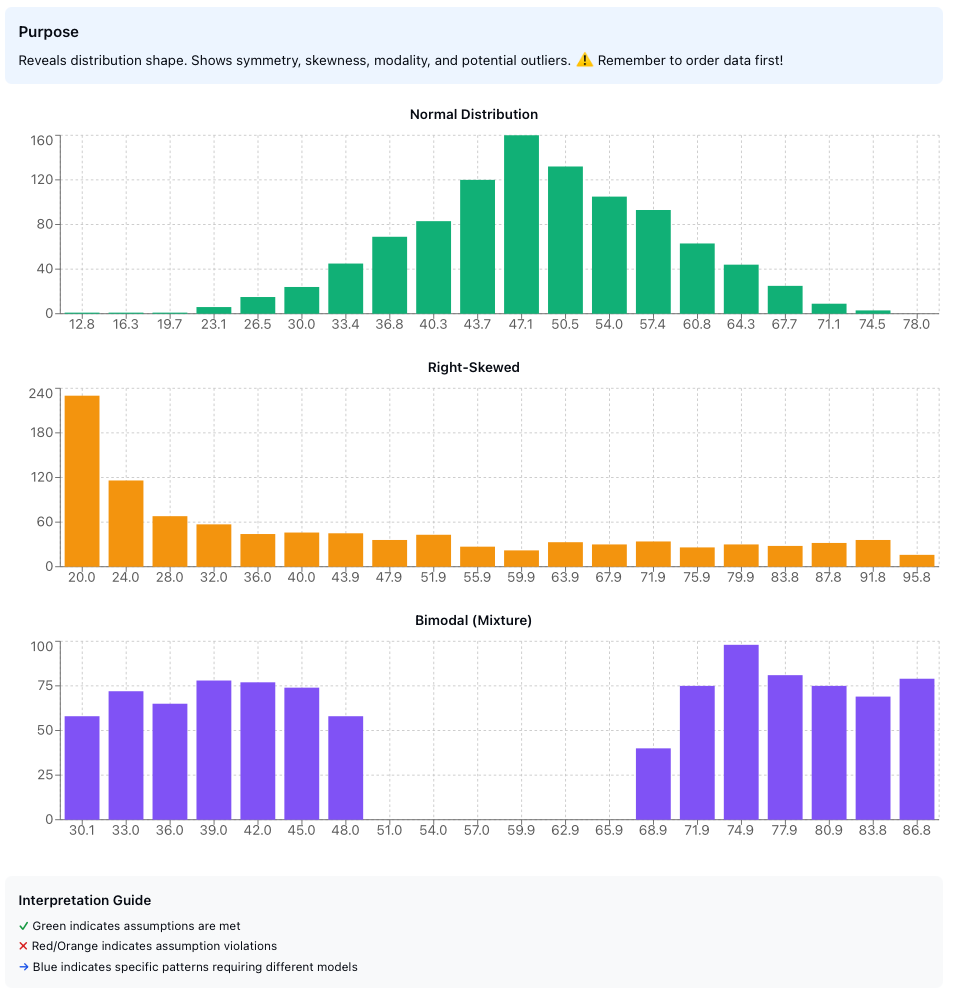The height and width of the screenshot is (997, 955).
Task: Click the 59.9 axis label on the Bimodal chart
Action: click(521, 830)
